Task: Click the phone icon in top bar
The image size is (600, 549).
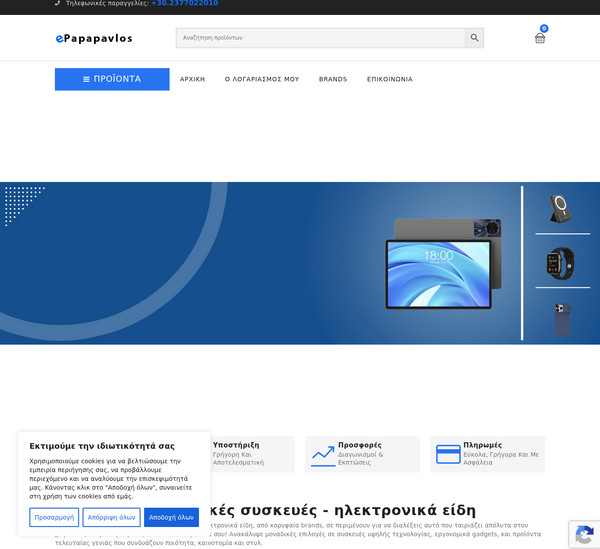Action: tap(57, 3)
